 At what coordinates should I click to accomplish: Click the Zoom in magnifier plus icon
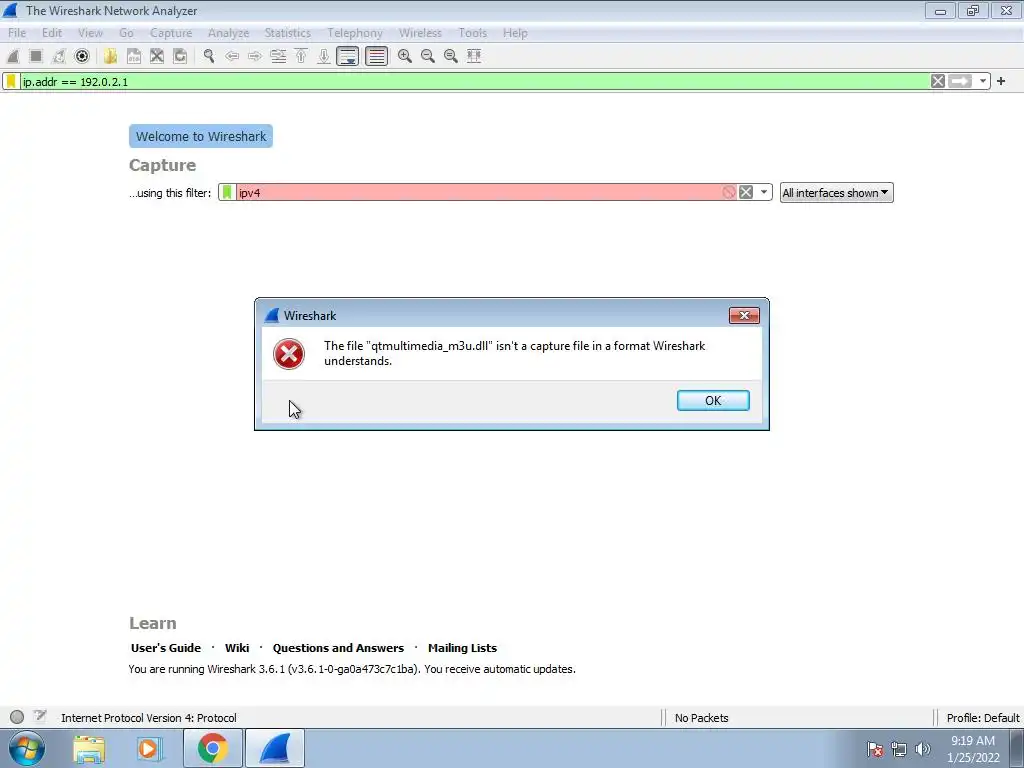pos(405,56)
